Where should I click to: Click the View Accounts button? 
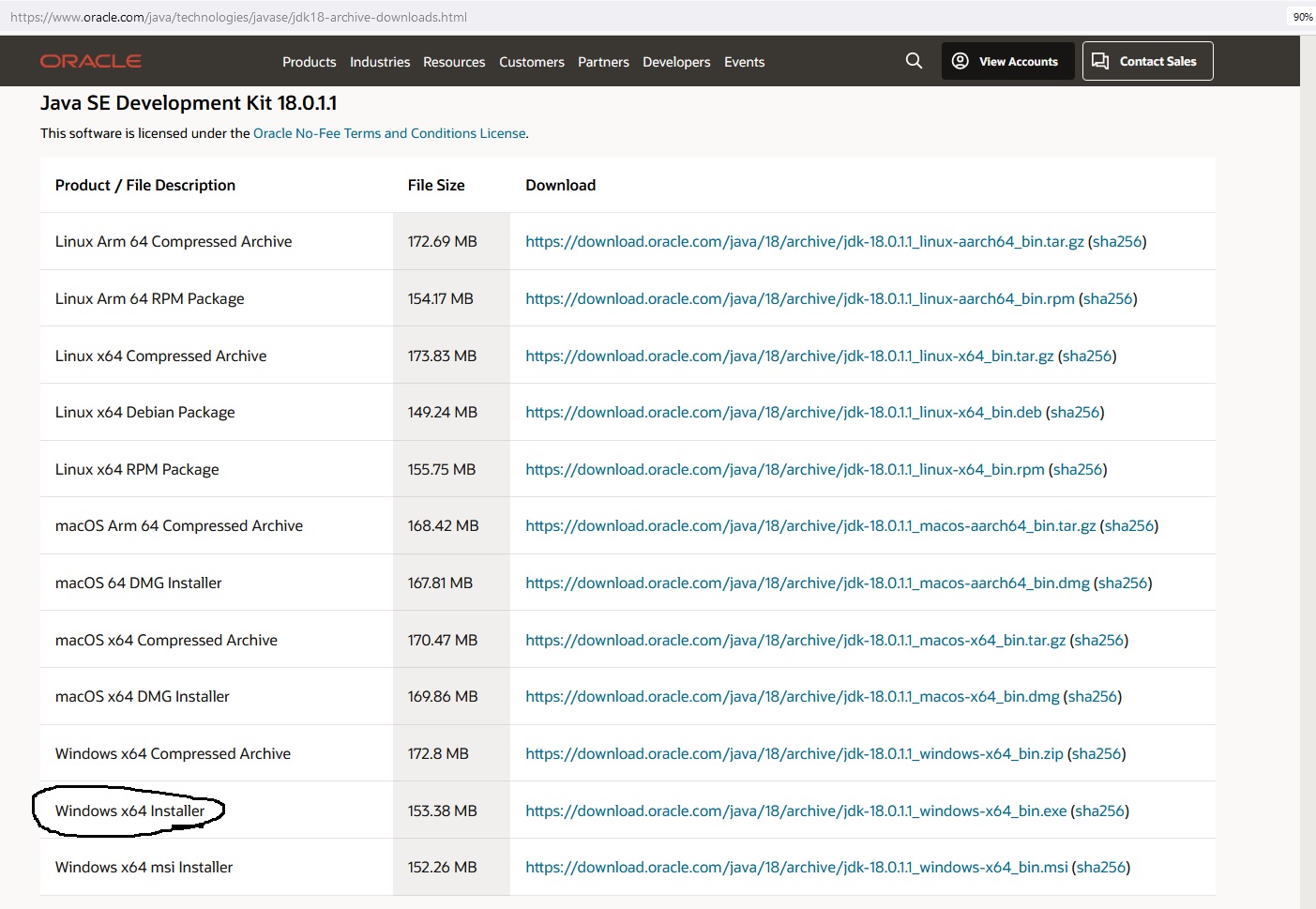pyautogui.click(x=1007, y=61)
